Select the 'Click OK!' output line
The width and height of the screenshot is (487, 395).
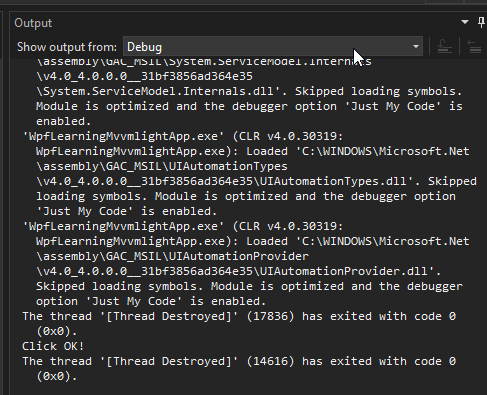pyautogui.click(x=53, y=346)
